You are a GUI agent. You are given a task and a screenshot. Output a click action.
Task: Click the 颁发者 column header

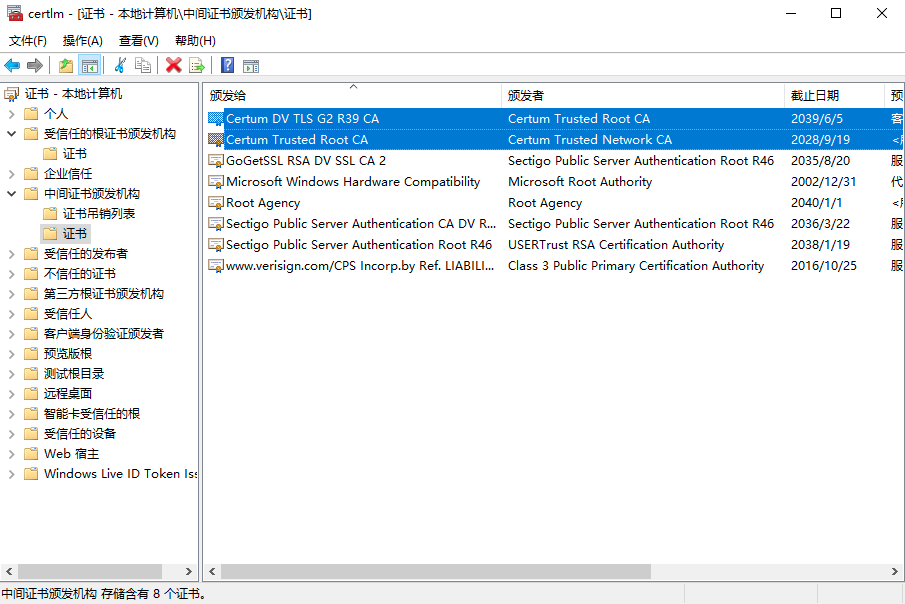point(526,96)
